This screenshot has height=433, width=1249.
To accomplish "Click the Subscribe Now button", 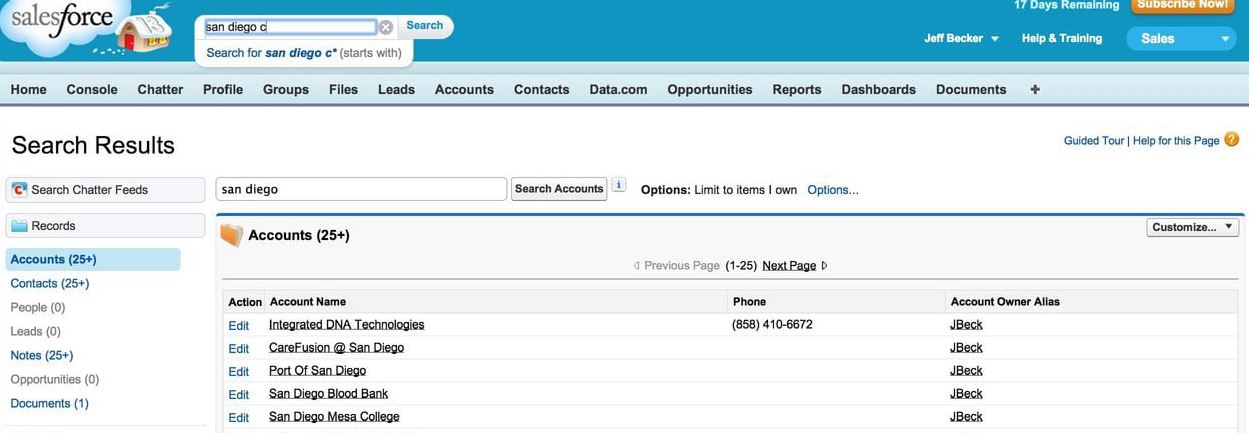I will 1182,5.
